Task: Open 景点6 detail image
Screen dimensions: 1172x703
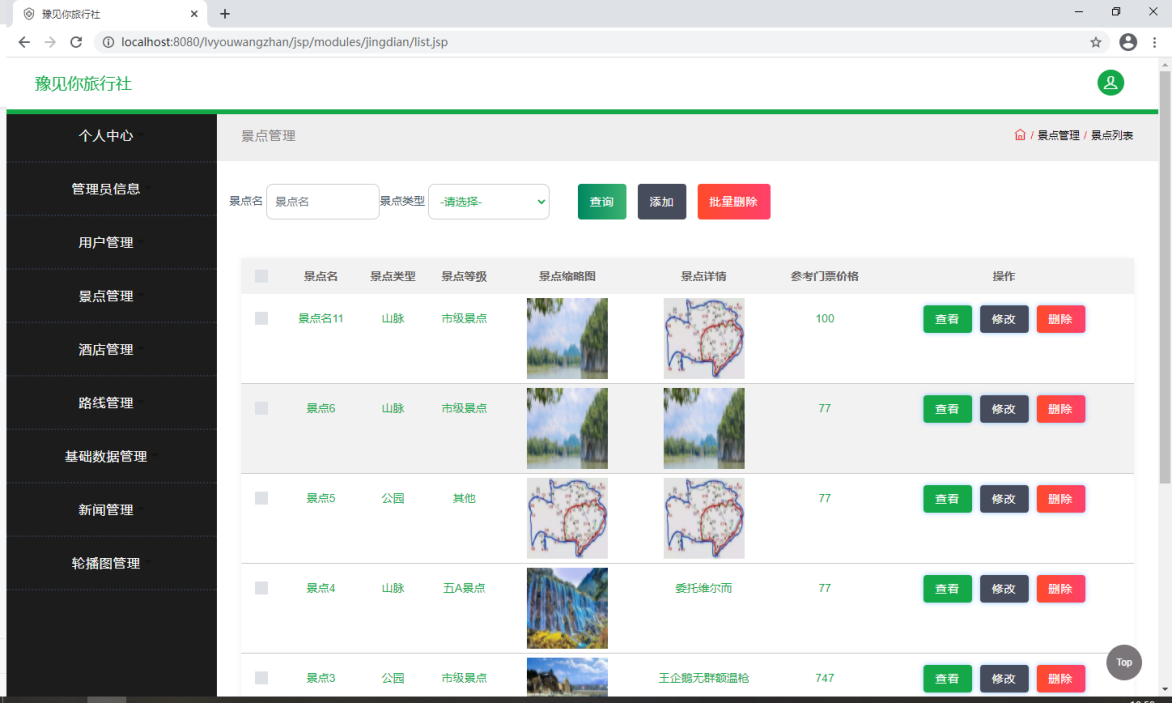Action: click(704, 428)
